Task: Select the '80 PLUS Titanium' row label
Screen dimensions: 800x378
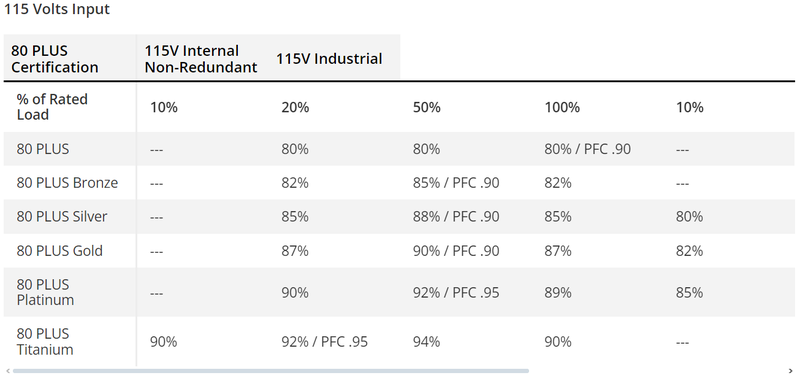Action: (45, 342)
